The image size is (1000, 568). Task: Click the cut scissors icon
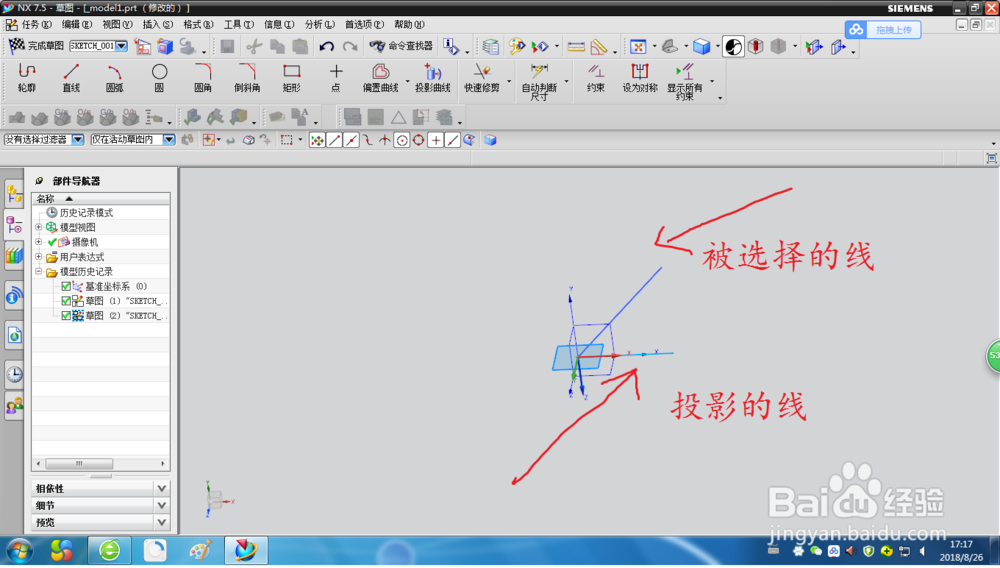point(254,46)
